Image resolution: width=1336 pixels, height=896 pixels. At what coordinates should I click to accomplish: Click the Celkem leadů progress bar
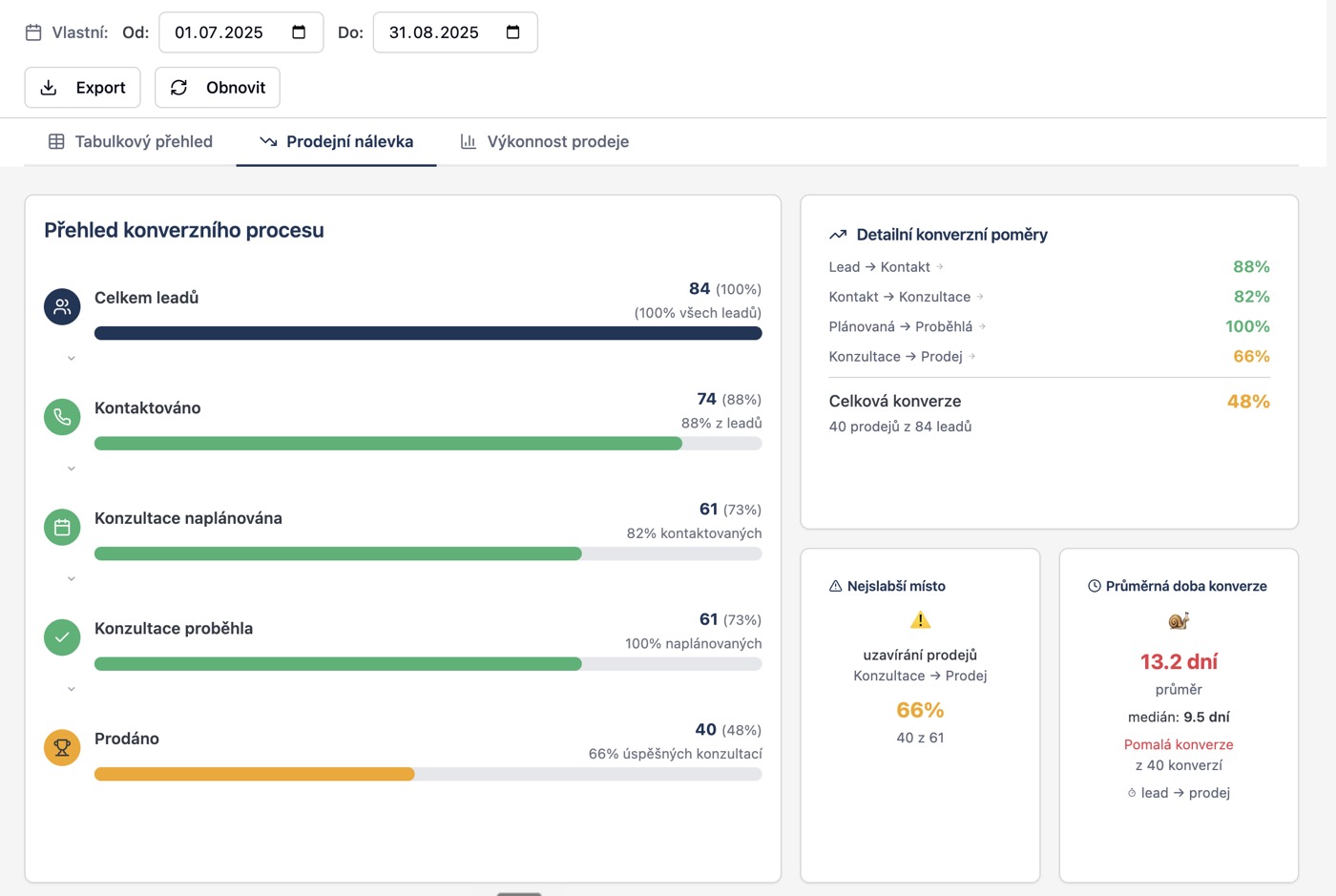pos(428,333)
